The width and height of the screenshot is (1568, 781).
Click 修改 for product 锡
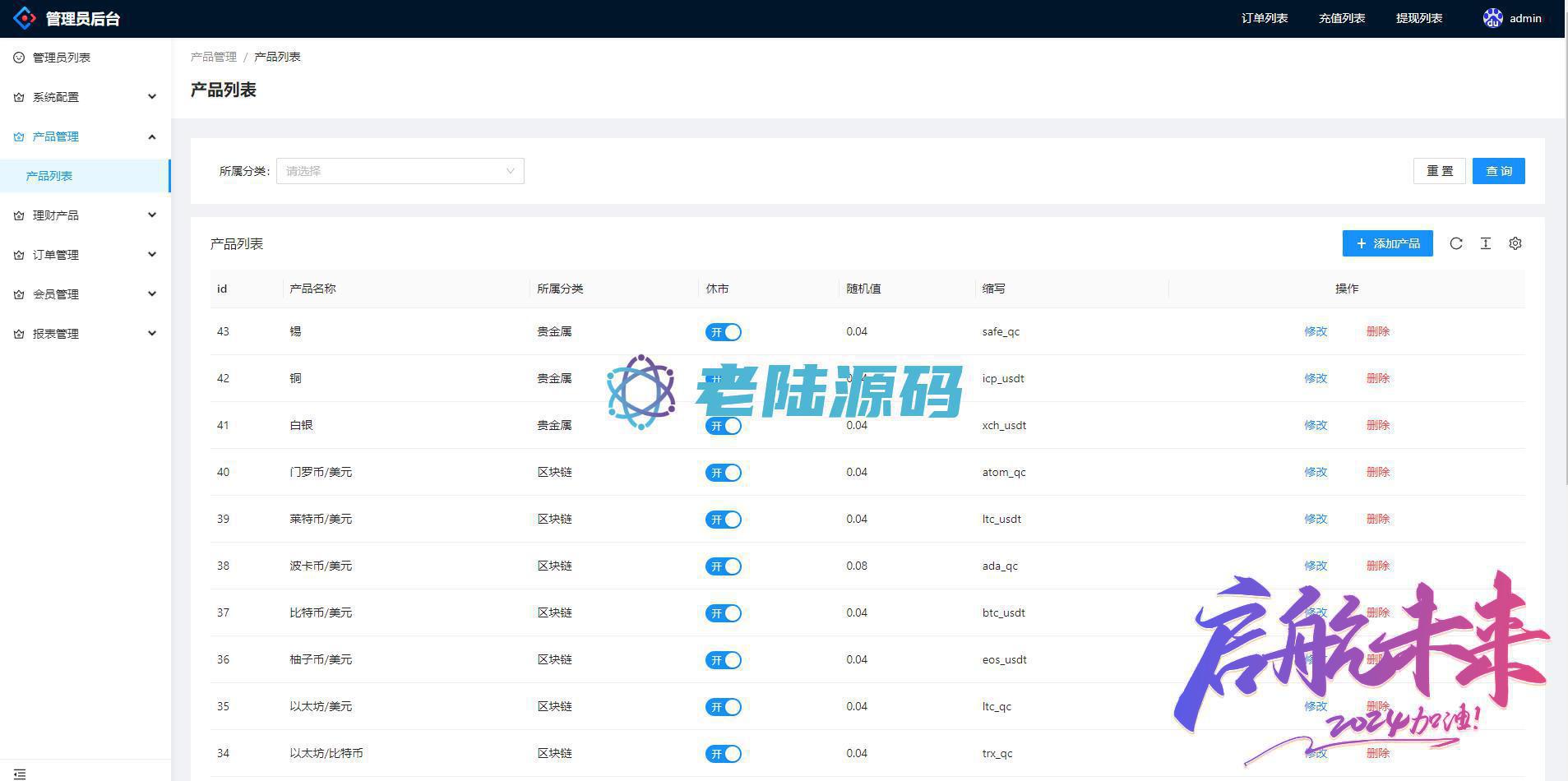click(1316, 331)
